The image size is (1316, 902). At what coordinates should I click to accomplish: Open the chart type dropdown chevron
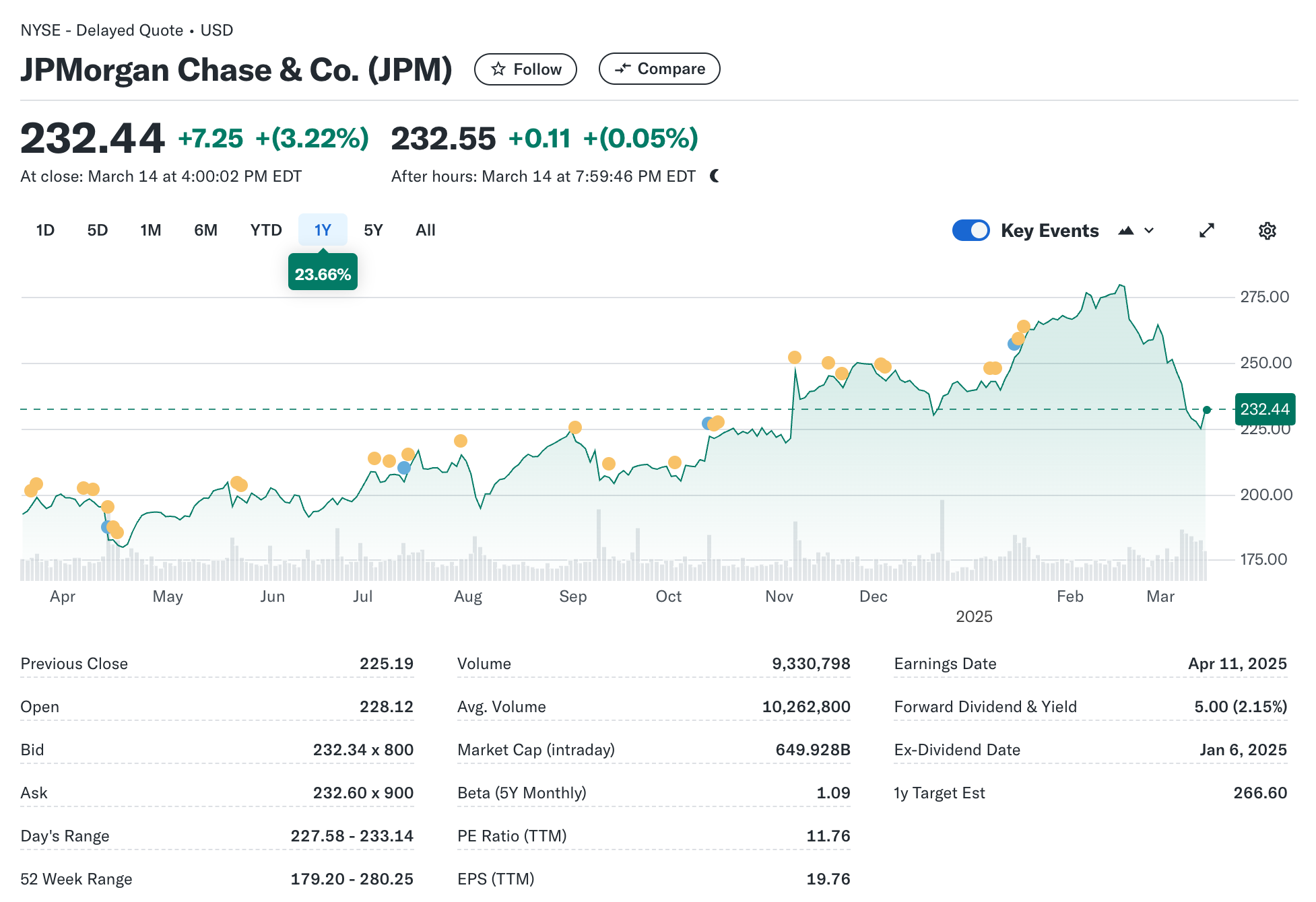pos(1149,231)
